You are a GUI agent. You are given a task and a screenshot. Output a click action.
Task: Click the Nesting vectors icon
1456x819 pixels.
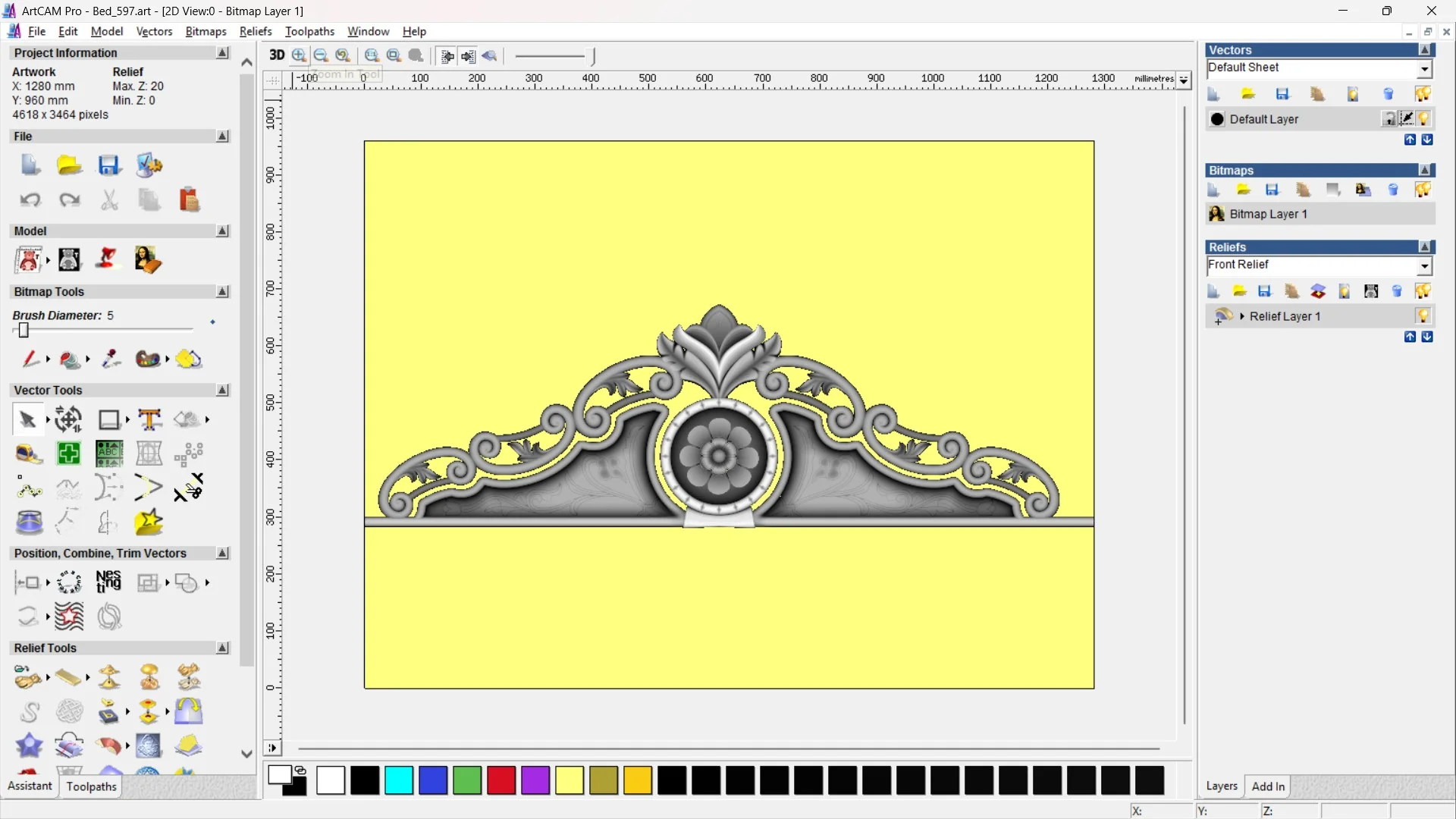point(108,582)
